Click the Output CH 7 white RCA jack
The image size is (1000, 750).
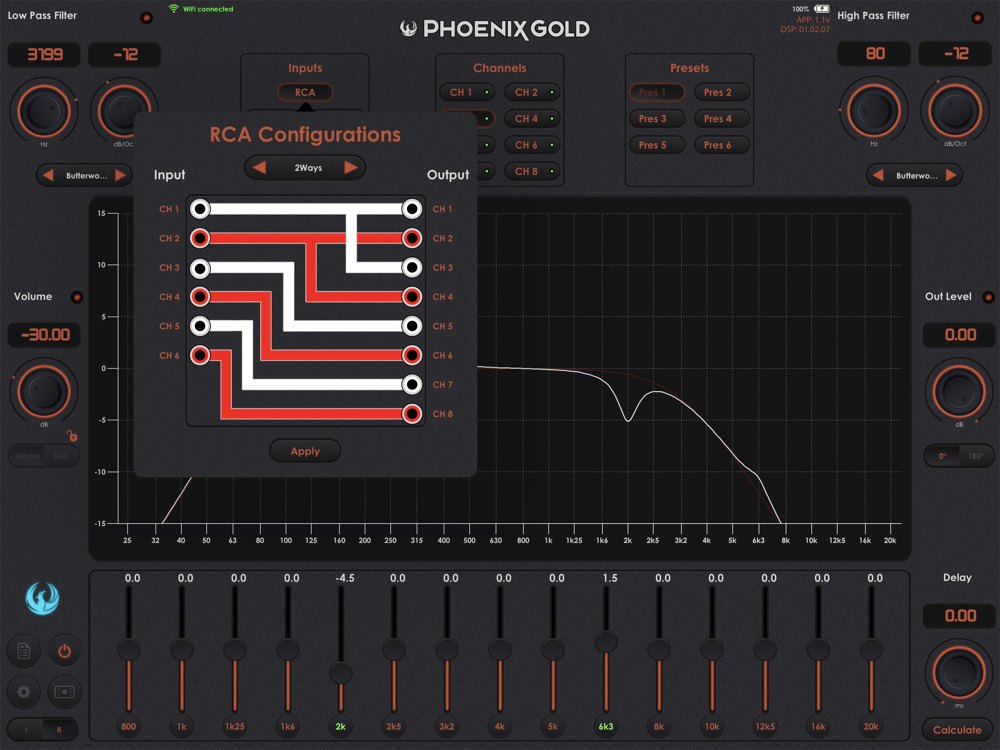click(412, 385)
